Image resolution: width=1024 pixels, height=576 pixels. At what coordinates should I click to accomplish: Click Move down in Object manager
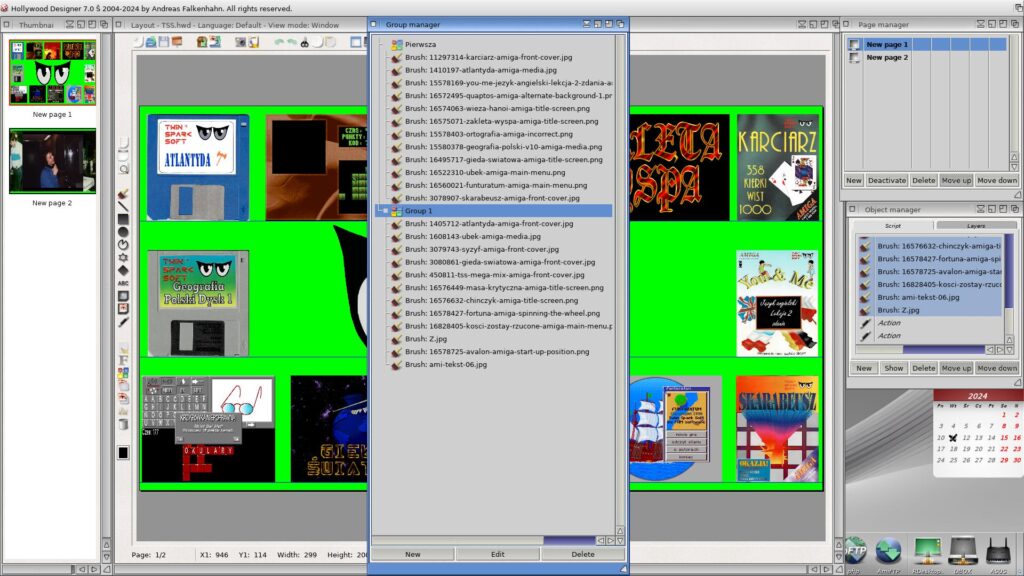pyautogui.click(x=997, y=368)
